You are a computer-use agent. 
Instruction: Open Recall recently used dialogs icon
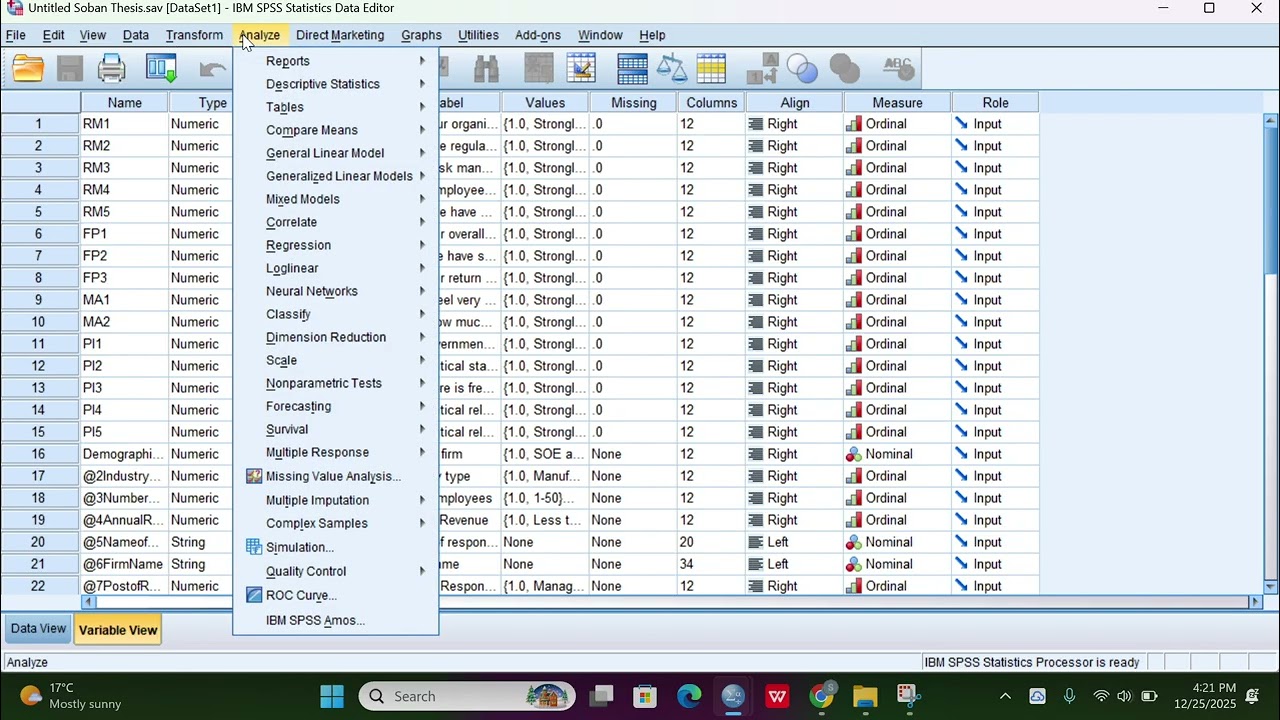[161, 68]
